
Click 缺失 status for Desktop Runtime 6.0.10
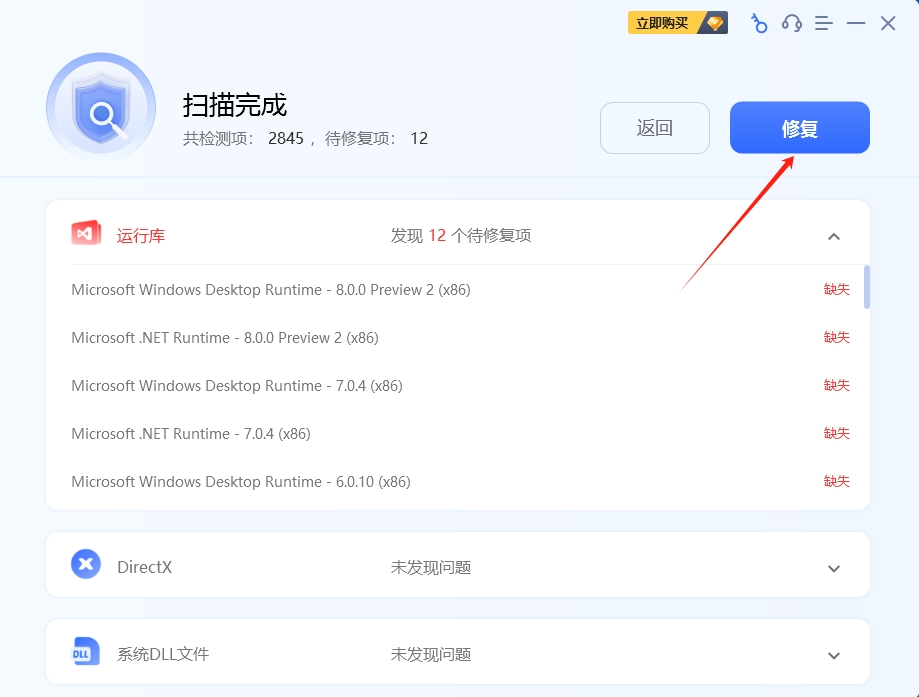pos(836,481)
